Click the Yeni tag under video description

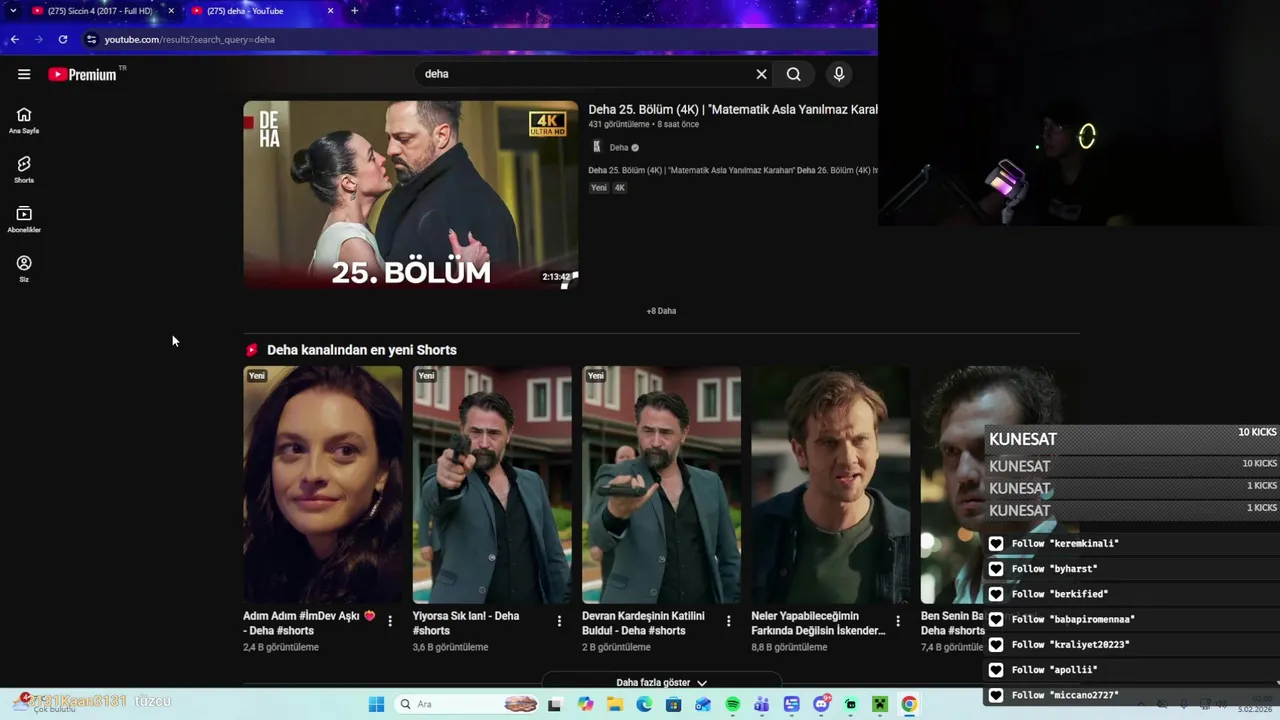(598, 188)
